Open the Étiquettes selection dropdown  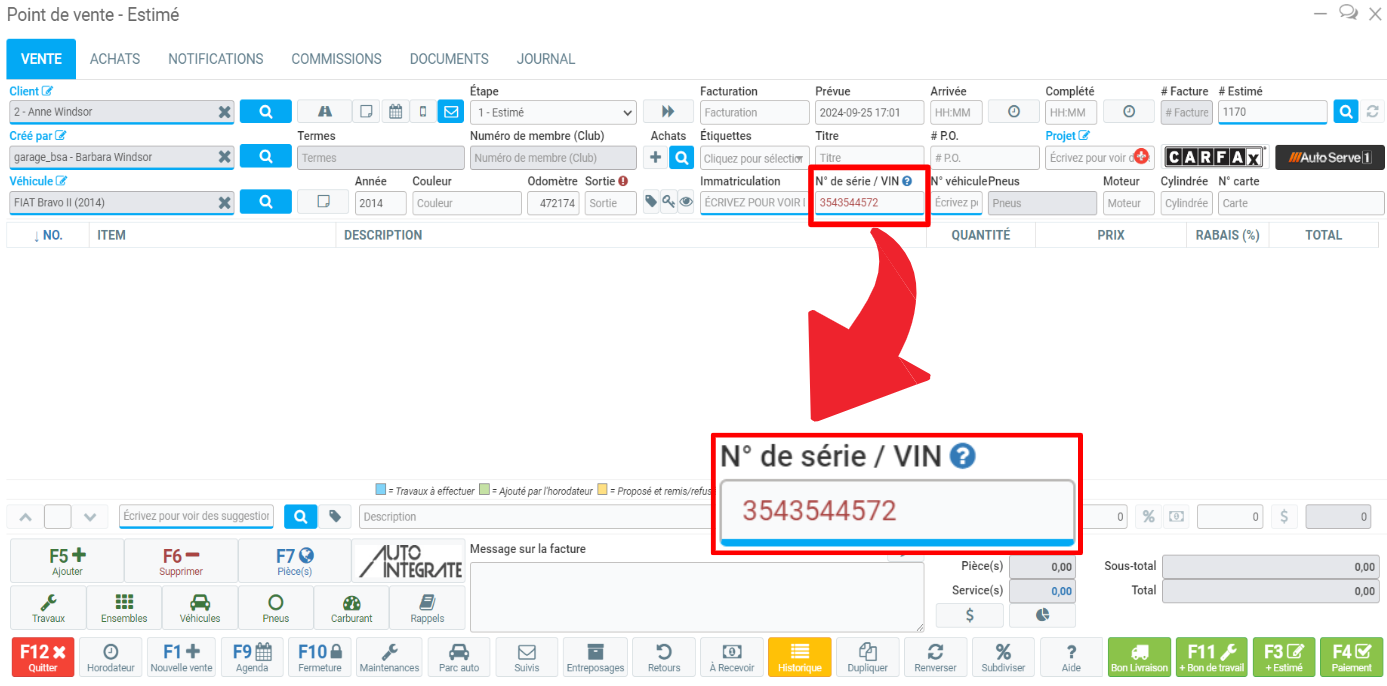755,158
